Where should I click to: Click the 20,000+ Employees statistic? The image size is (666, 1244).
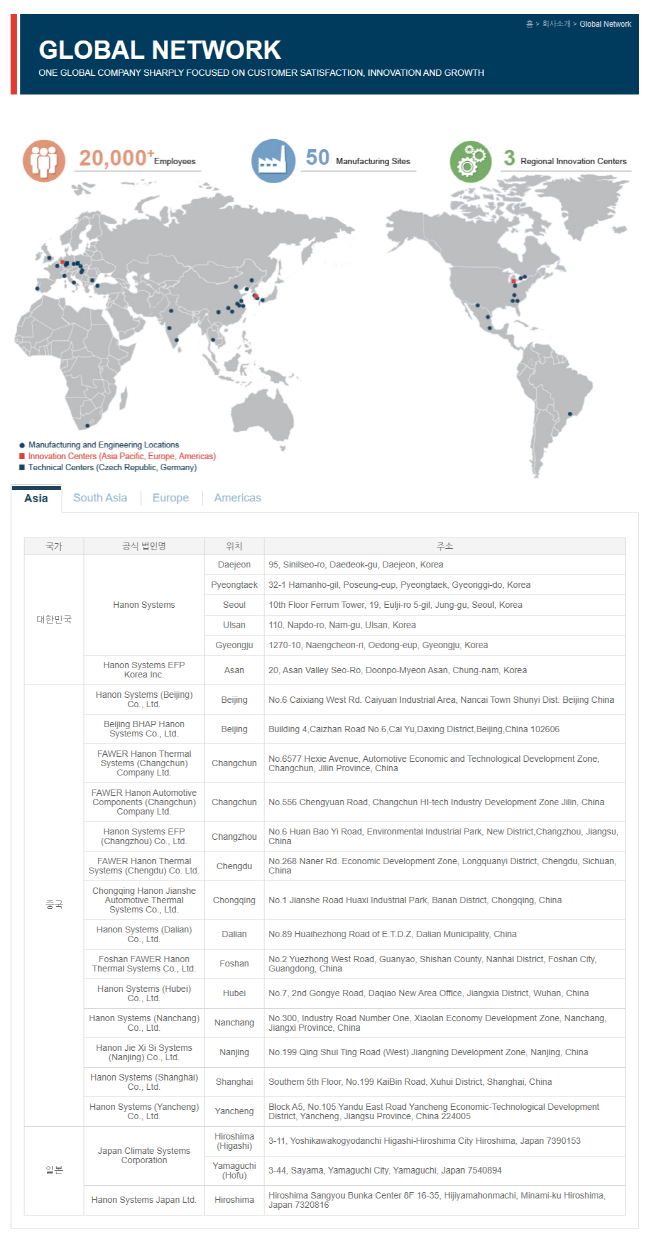[137, 159]
